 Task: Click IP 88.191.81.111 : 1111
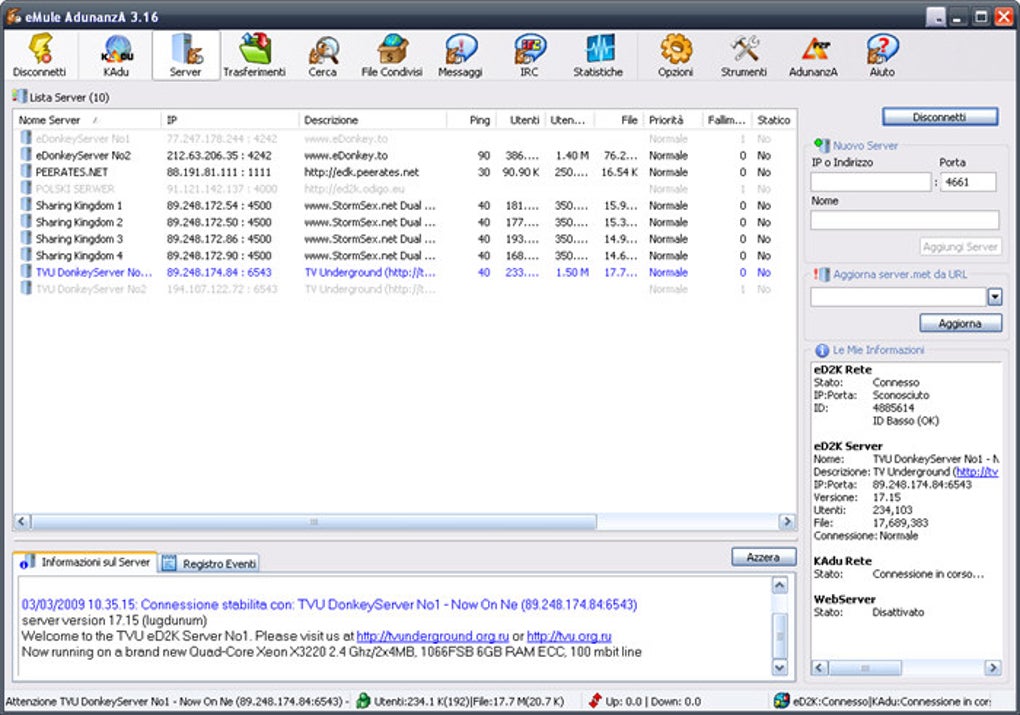point(219,172)
